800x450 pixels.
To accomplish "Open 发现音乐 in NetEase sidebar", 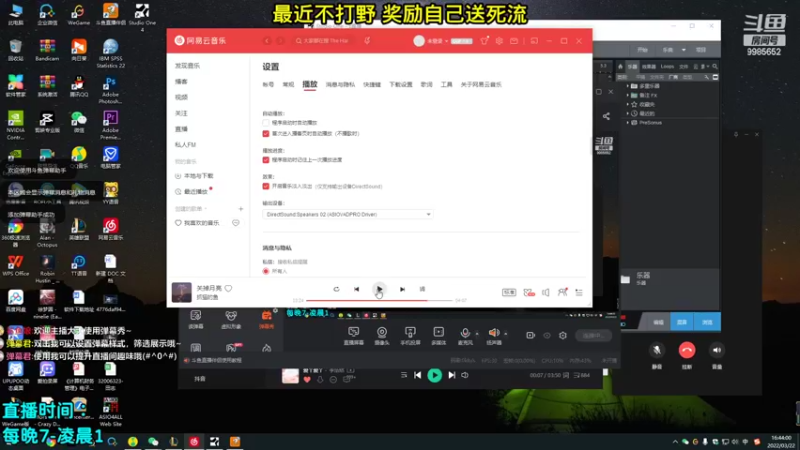I will click(x=188, y=66).
